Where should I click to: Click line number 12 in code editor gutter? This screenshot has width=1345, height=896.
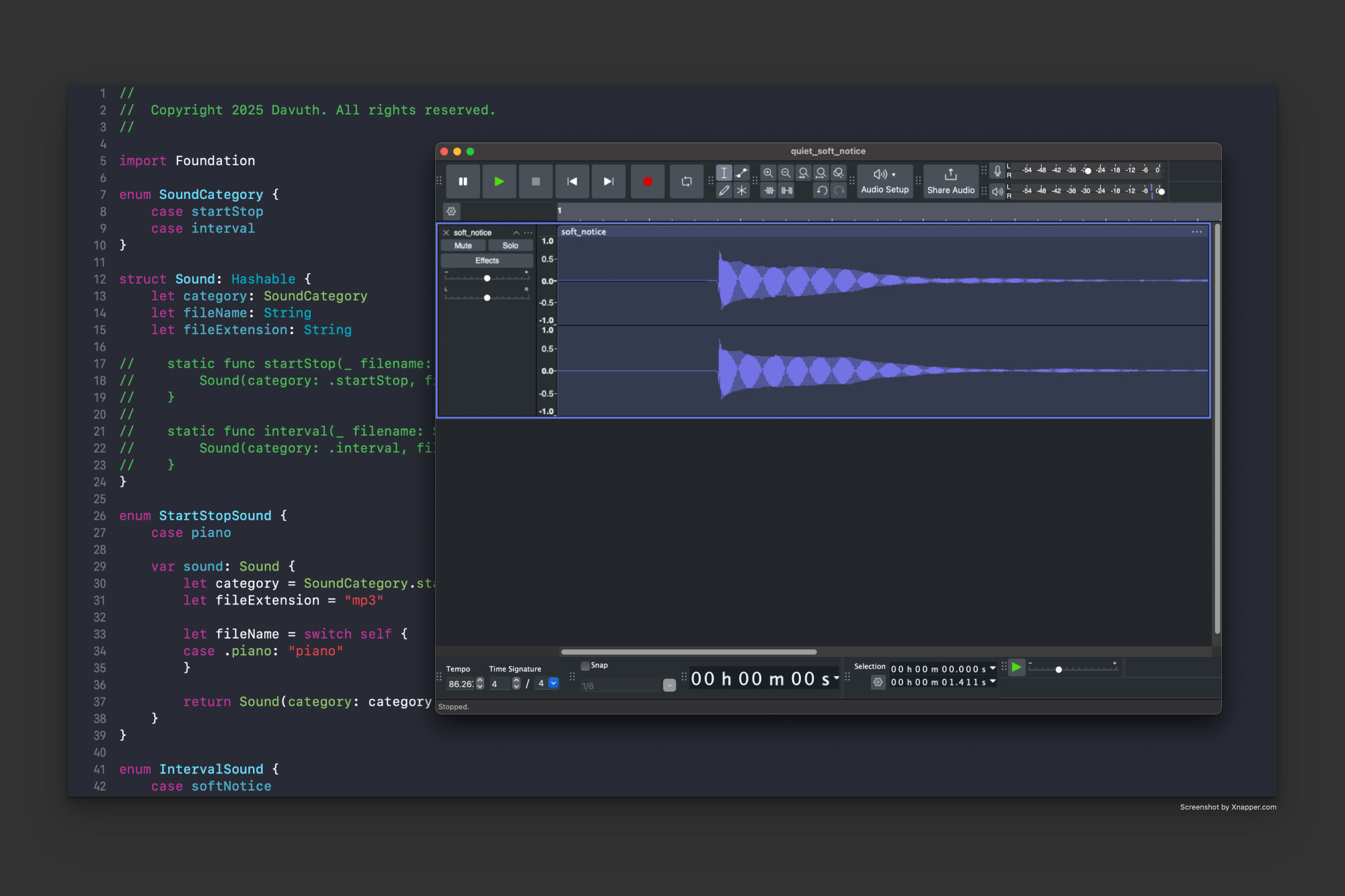(x=100, y=280)
